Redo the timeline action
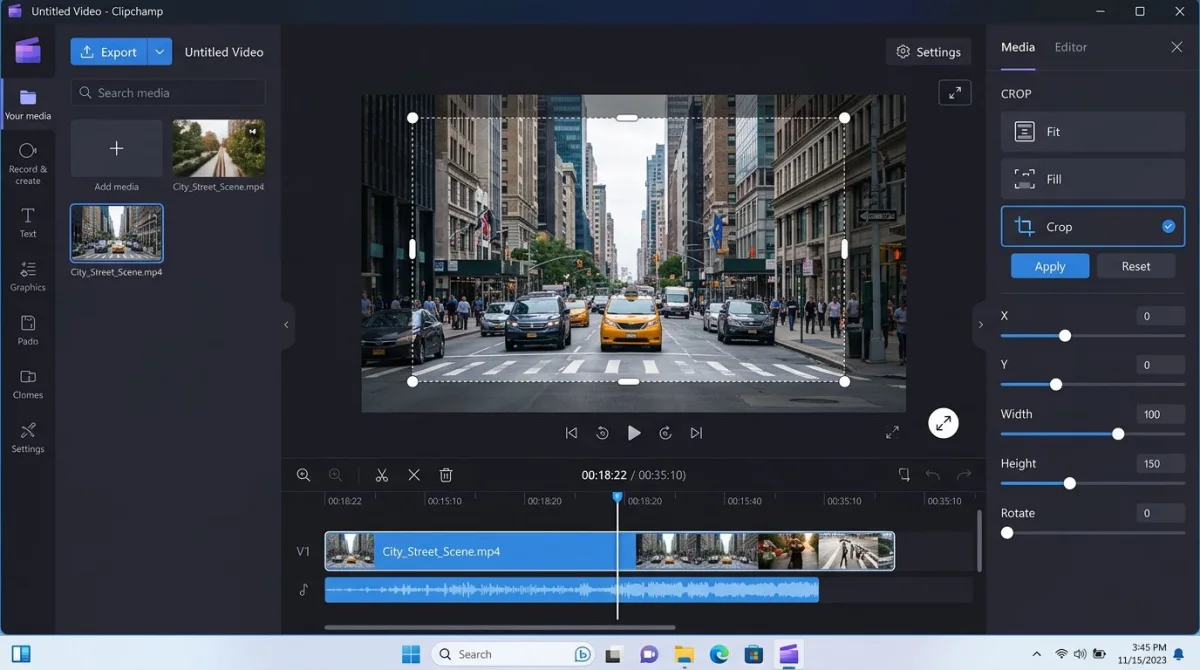 (964, 475)
